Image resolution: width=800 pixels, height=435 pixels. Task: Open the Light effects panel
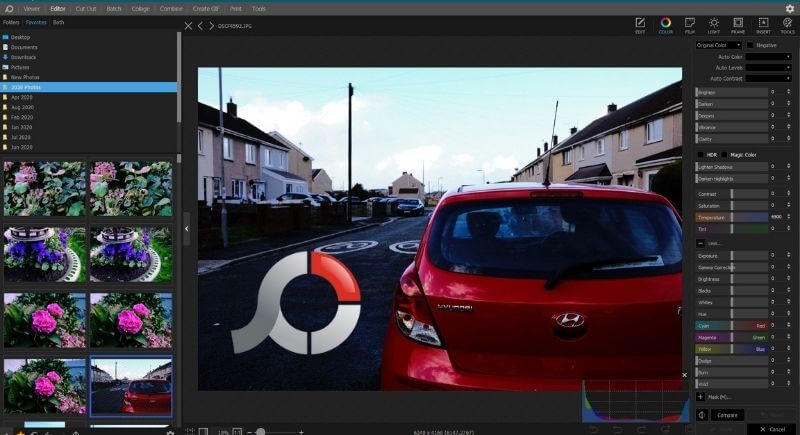click(x=714, y=23)
